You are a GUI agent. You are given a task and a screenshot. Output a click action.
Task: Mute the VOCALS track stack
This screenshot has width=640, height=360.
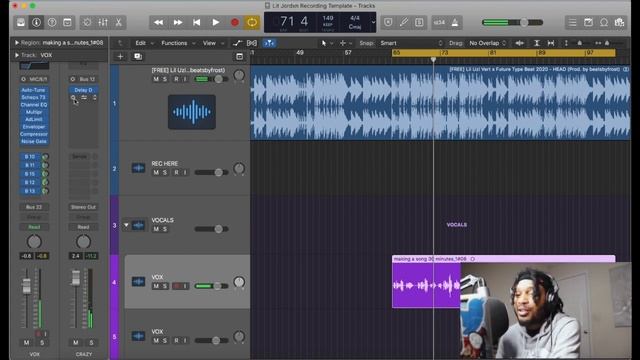click(156, 229)
